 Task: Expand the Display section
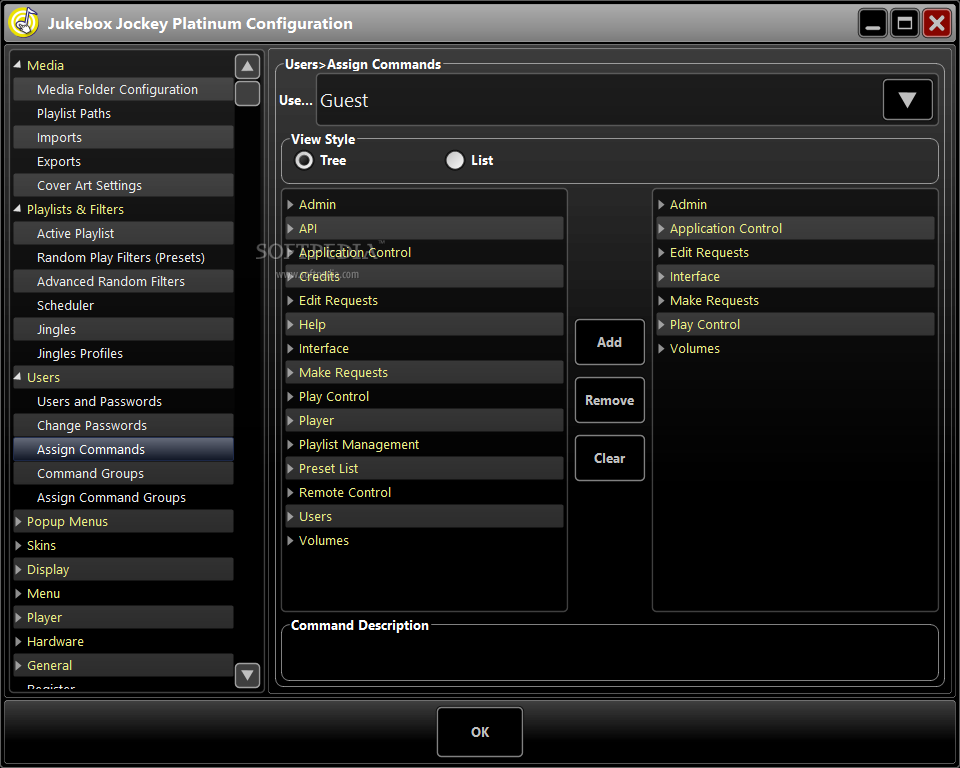(18, 570)
